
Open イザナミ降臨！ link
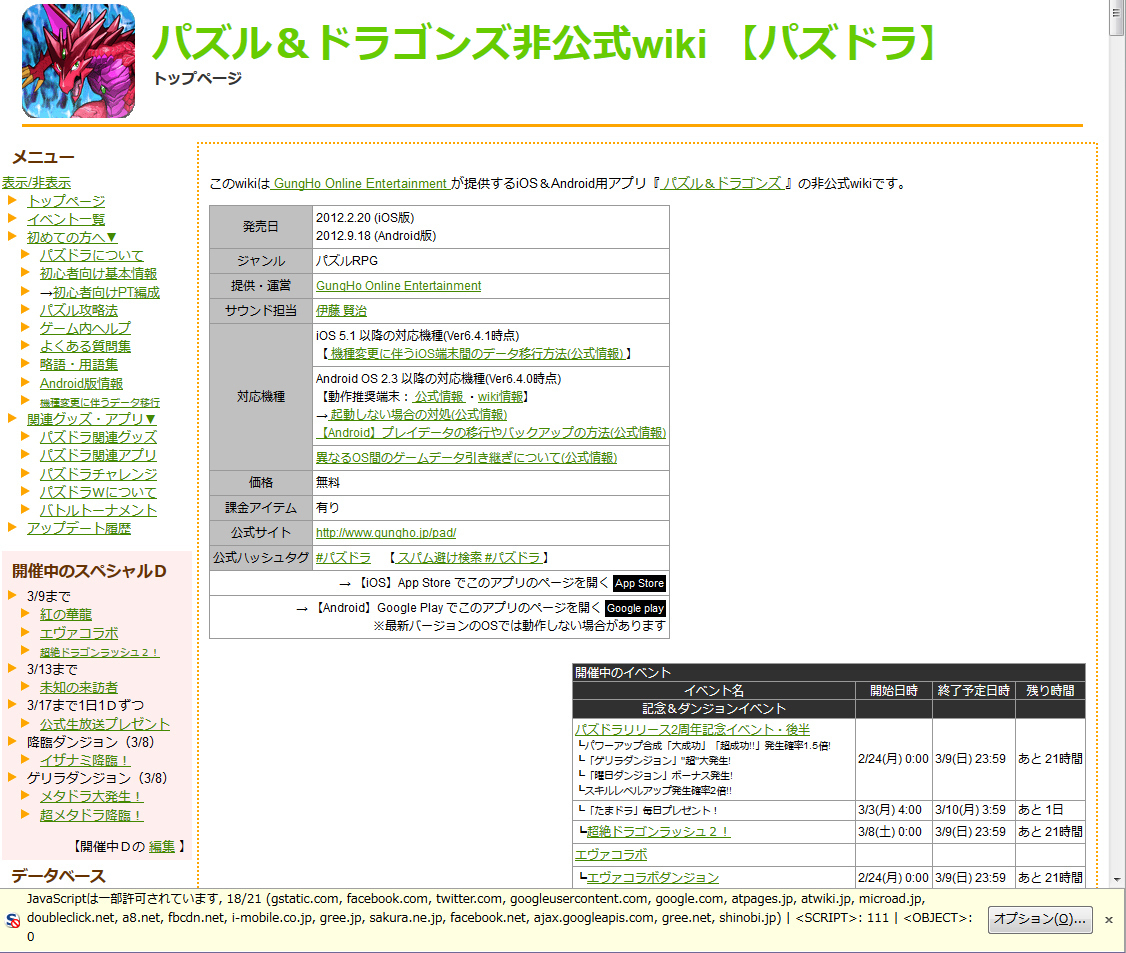(x=85, y=760)
